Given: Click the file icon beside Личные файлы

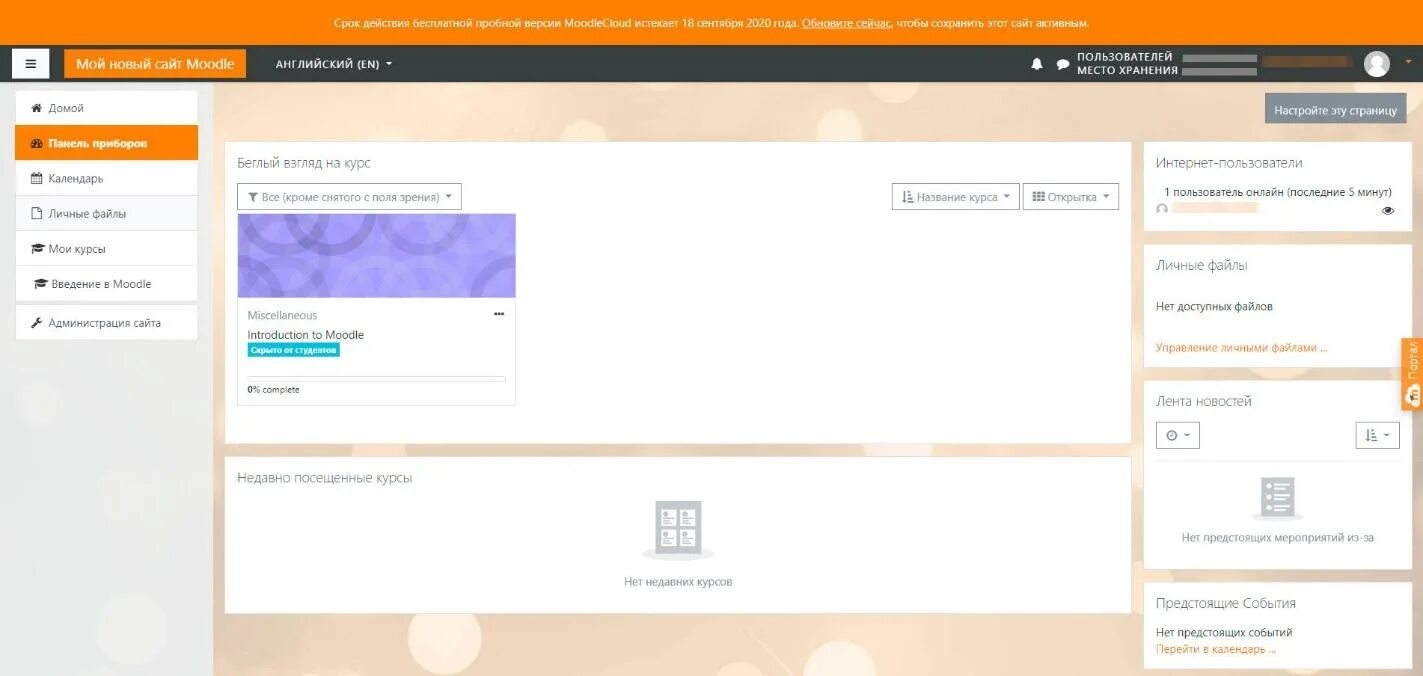Looking at the screenshot, I should coord(37,213).
